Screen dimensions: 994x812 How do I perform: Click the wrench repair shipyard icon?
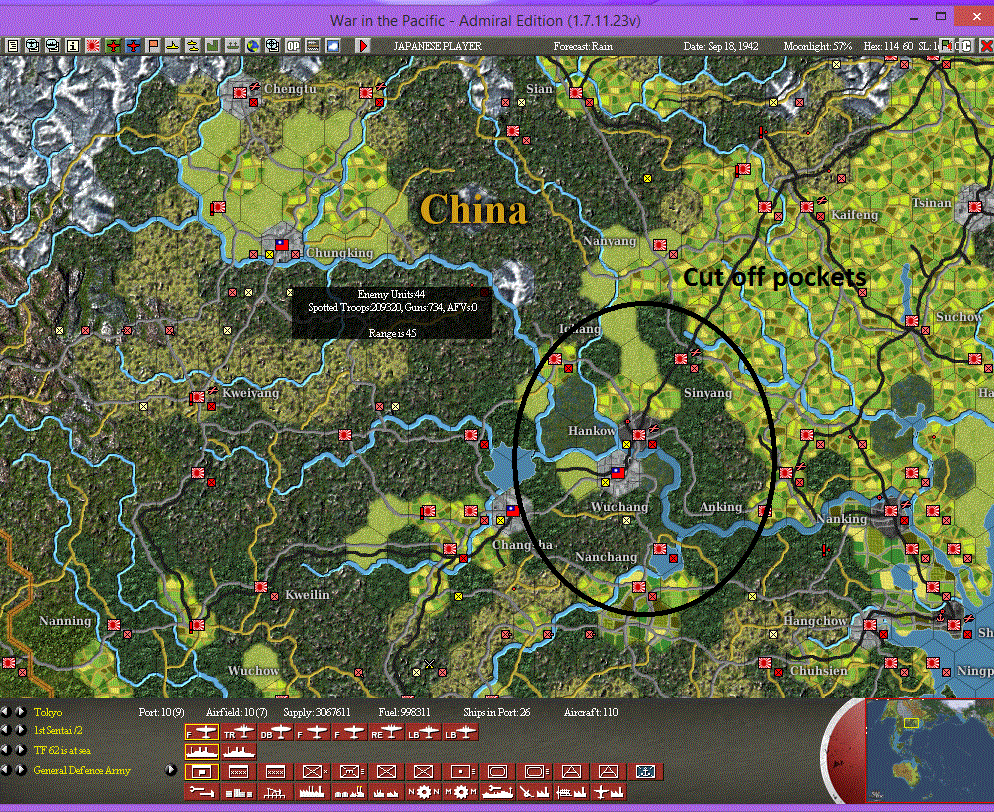pos(499,792)
